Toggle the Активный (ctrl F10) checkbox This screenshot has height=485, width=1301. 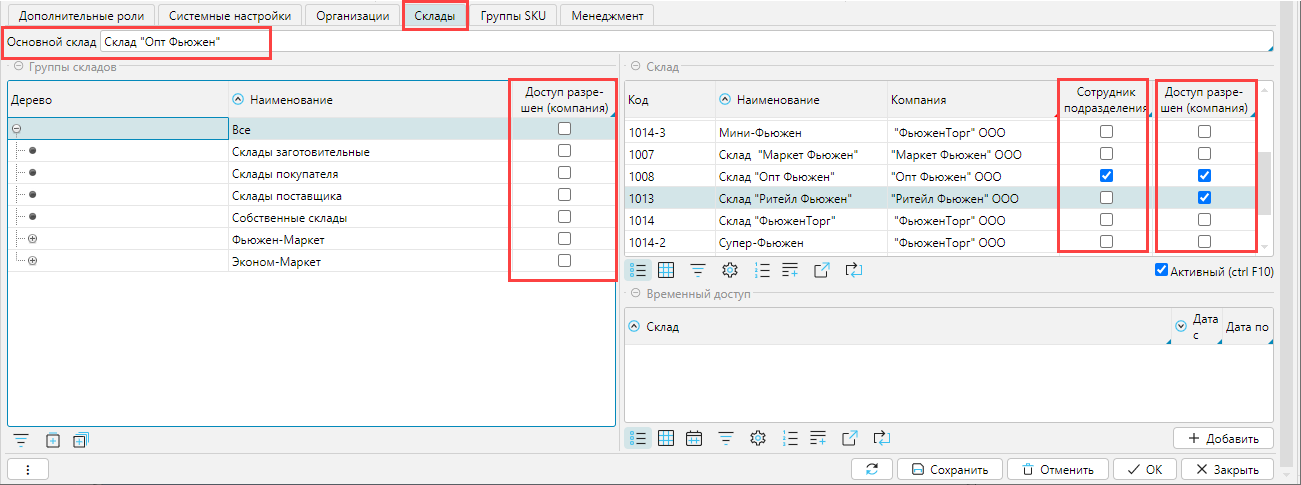coord(1161,270)
